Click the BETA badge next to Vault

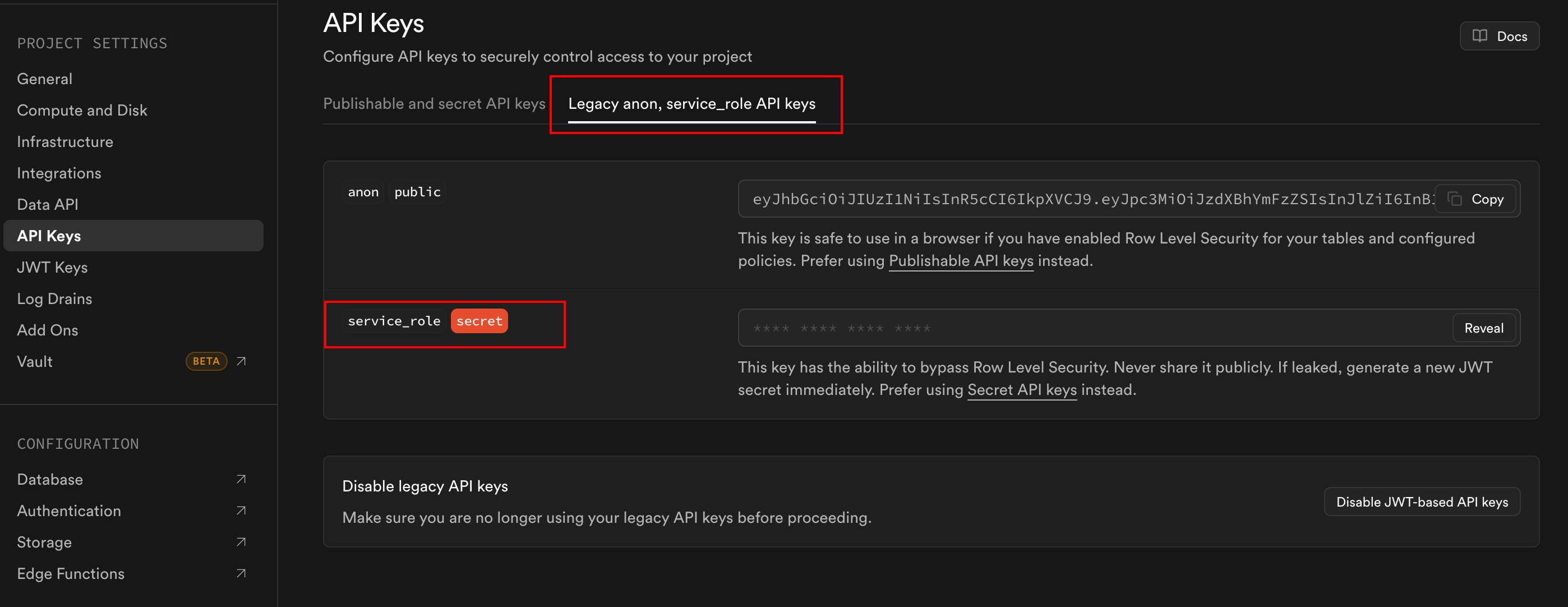click(206, 362)
